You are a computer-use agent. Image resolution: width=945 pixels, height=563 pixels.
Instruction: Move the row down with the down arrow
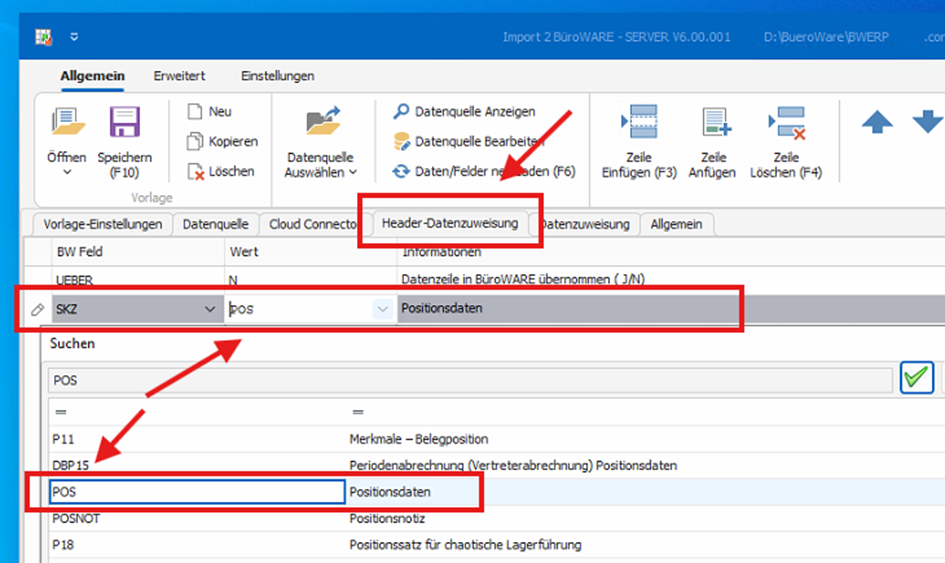(x=928, y=122)
